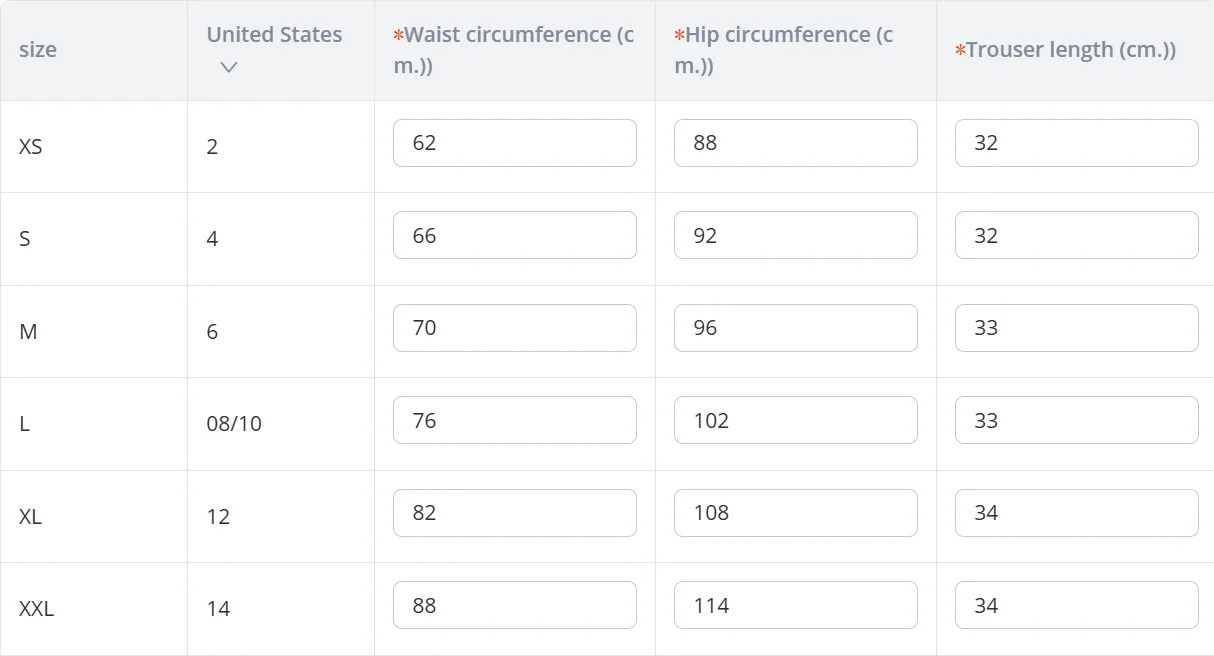Click the United States column header
1214x656 pixels.
pos(274,35)
